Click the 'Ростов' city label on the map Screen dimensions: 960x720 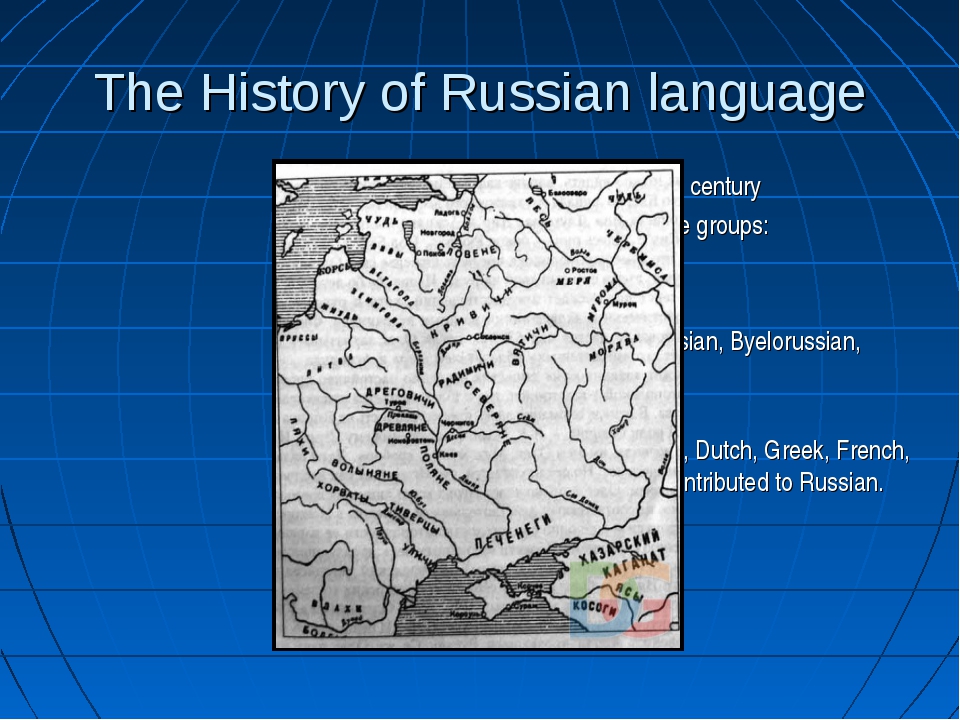pos(583,270)
